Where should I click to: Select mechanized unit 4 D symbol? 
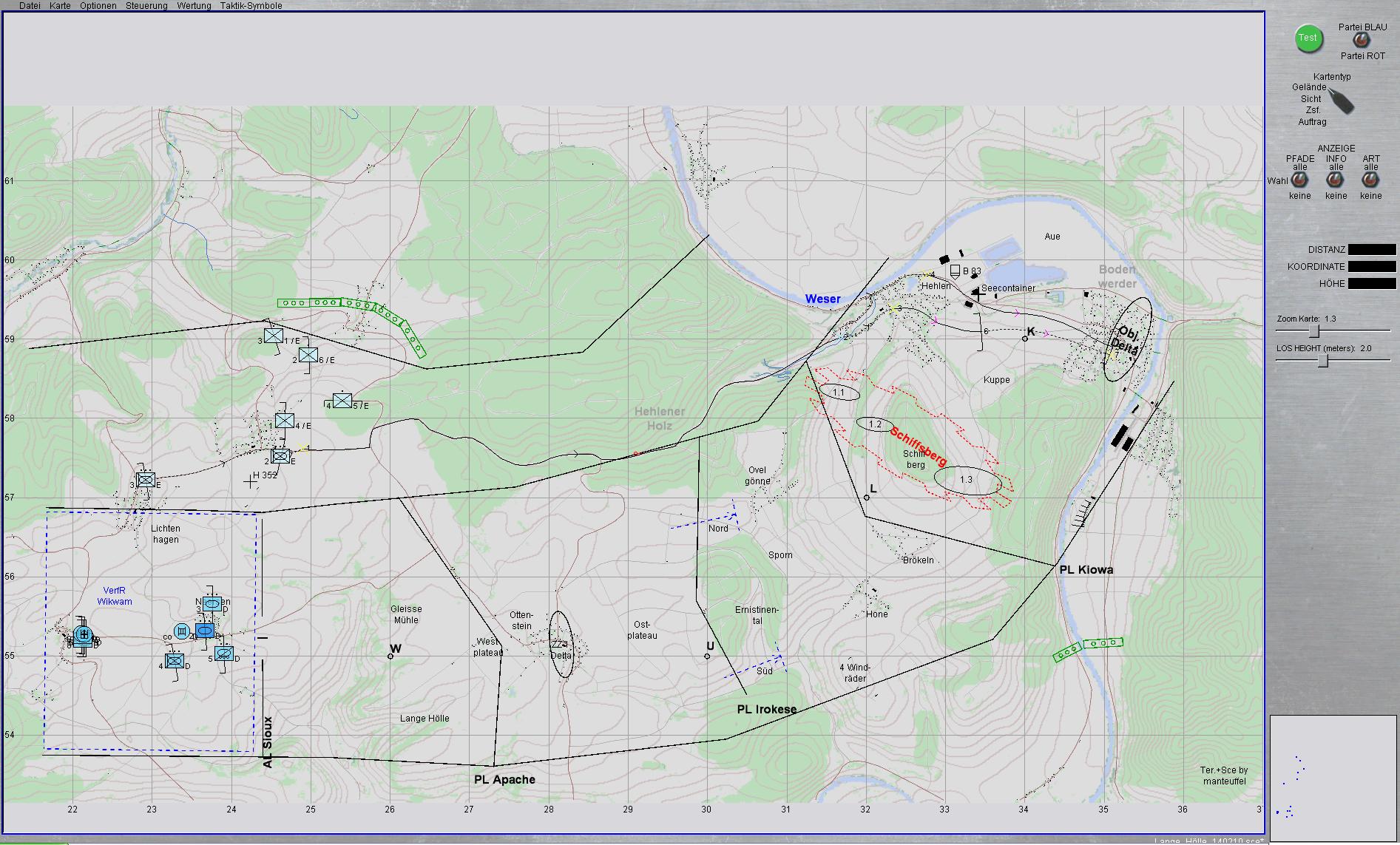pos(175,660)
